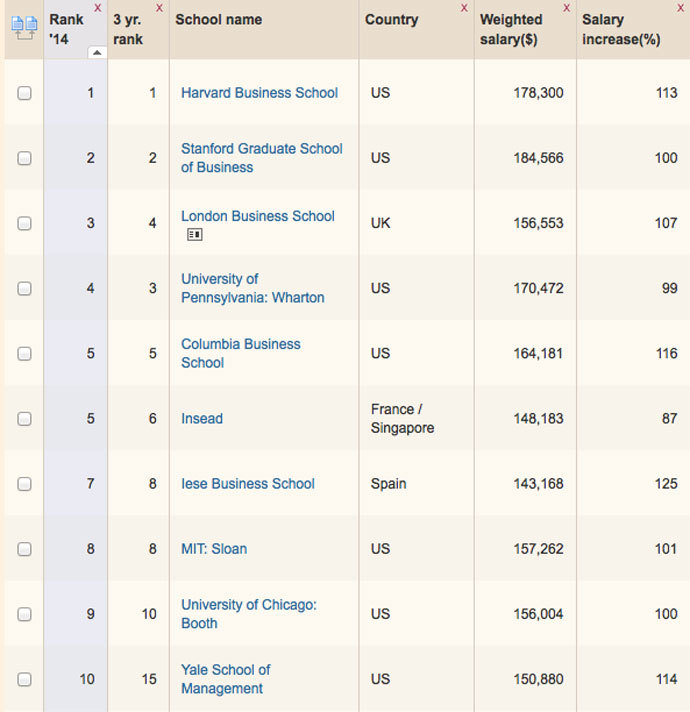
Task: Tick the Insead row checkbox
Action: [24, 419]
